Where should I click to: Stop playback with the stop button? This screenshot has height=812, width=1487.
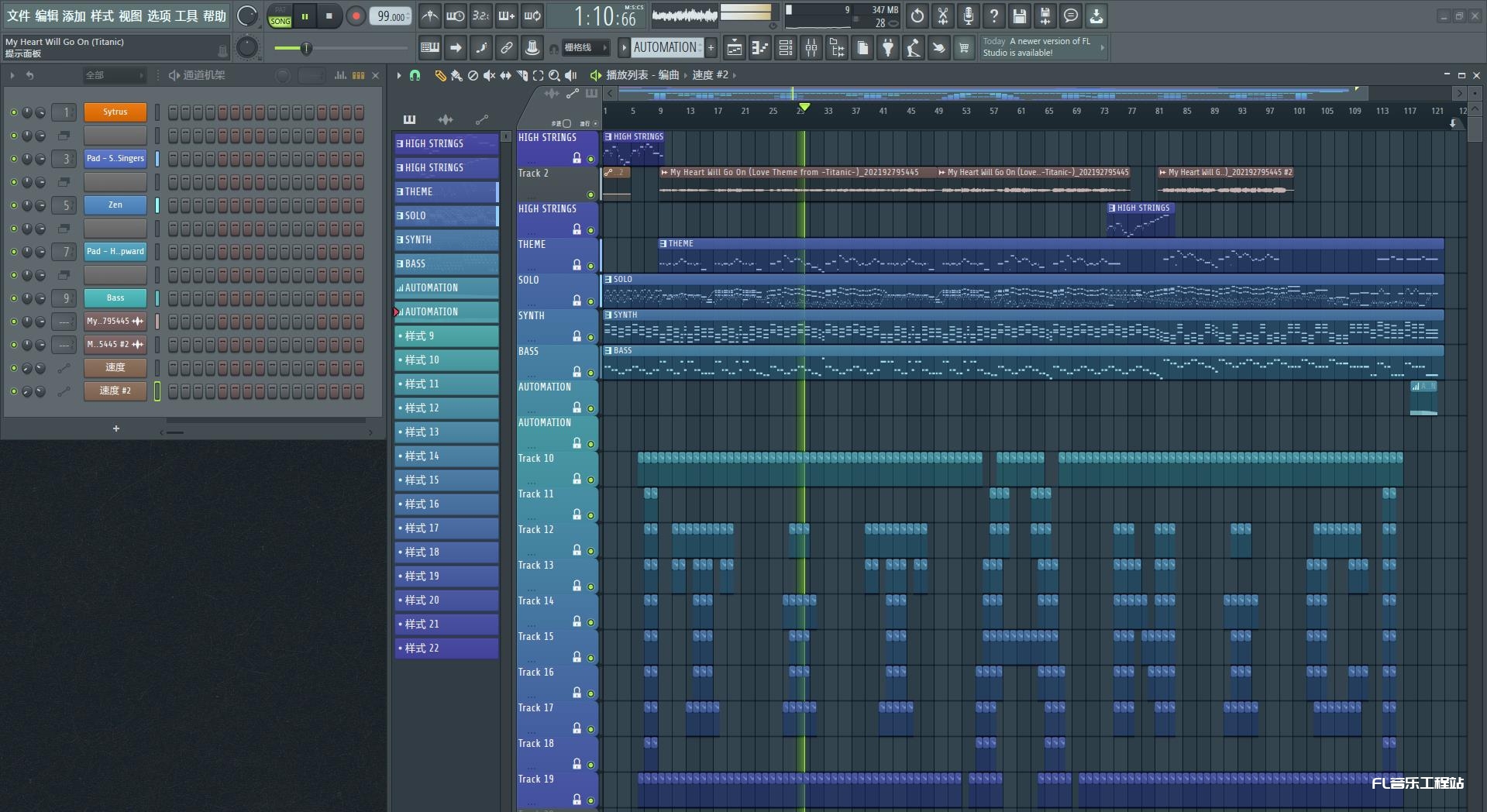(x=329, y=16)
